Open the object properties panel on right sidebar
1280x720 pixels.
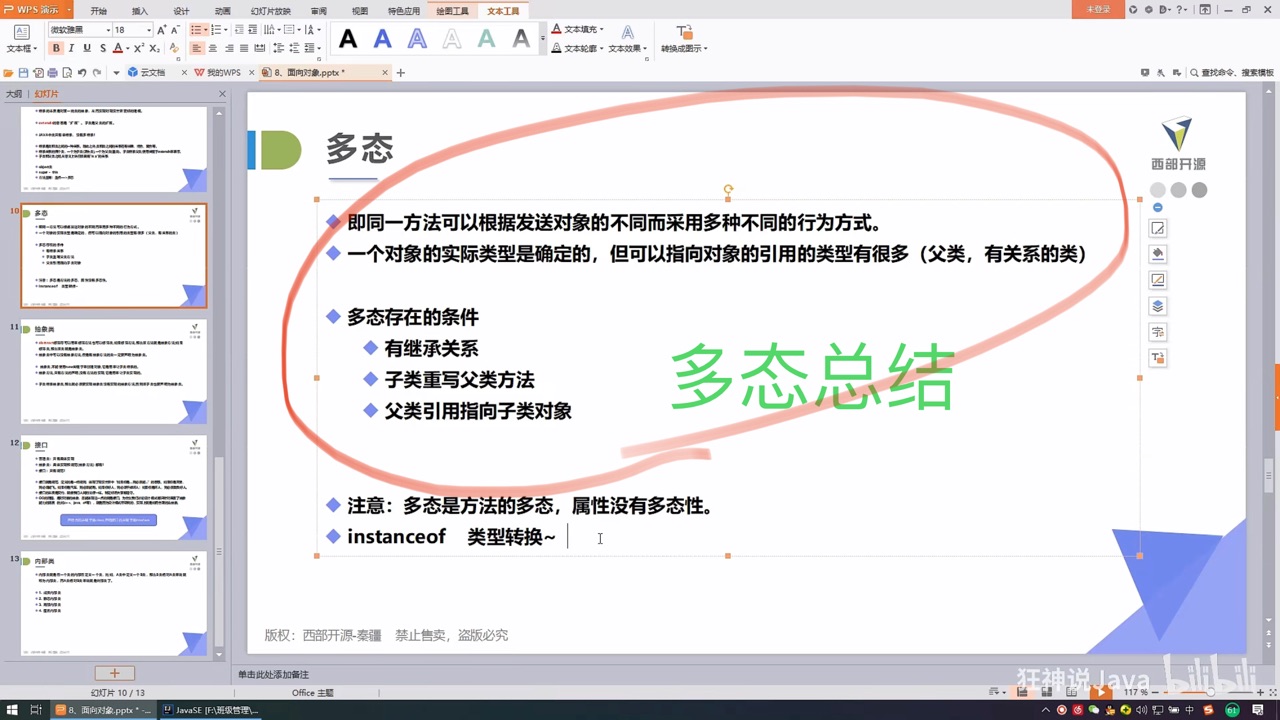(x=1157, y=228)
